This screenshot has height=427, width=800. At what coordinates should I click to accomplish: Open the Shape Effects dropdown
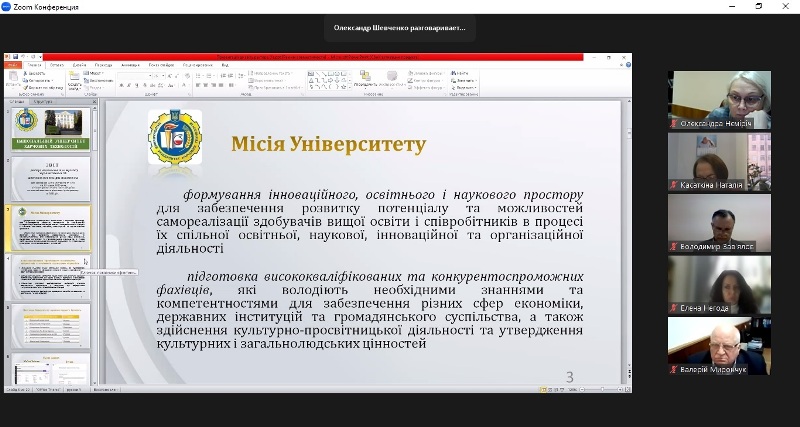pyautogui.click(x=427, y=88)
